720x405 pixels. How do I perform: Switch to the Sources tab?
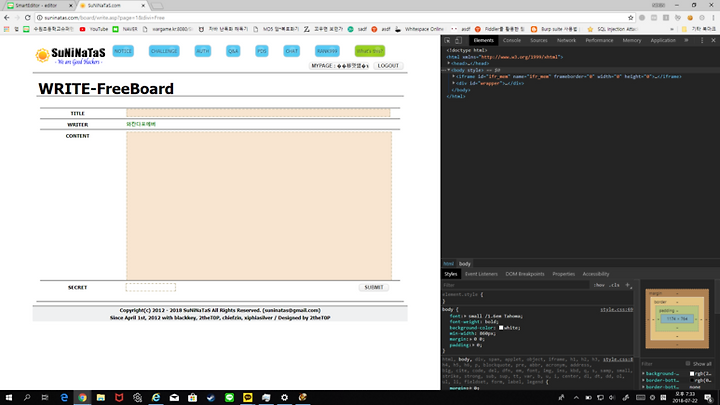tap(539, 40)
